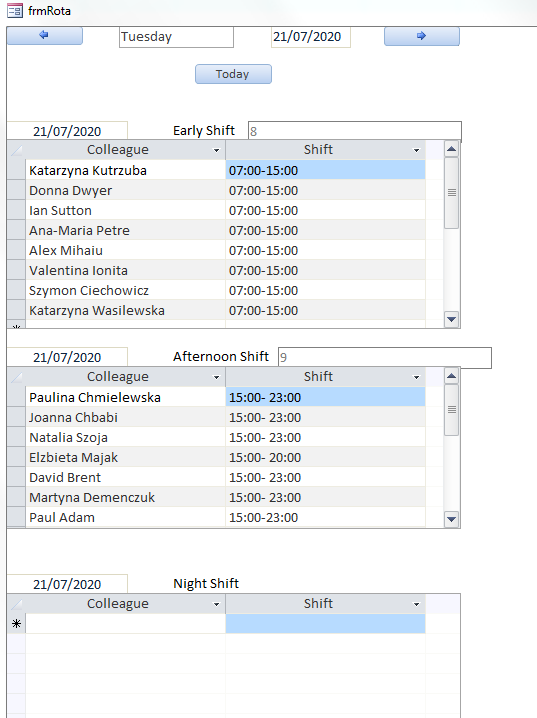Click the Tuesday day field
Image resolution: width=537 pixels, height=718 pixels.
click(176, 37)
